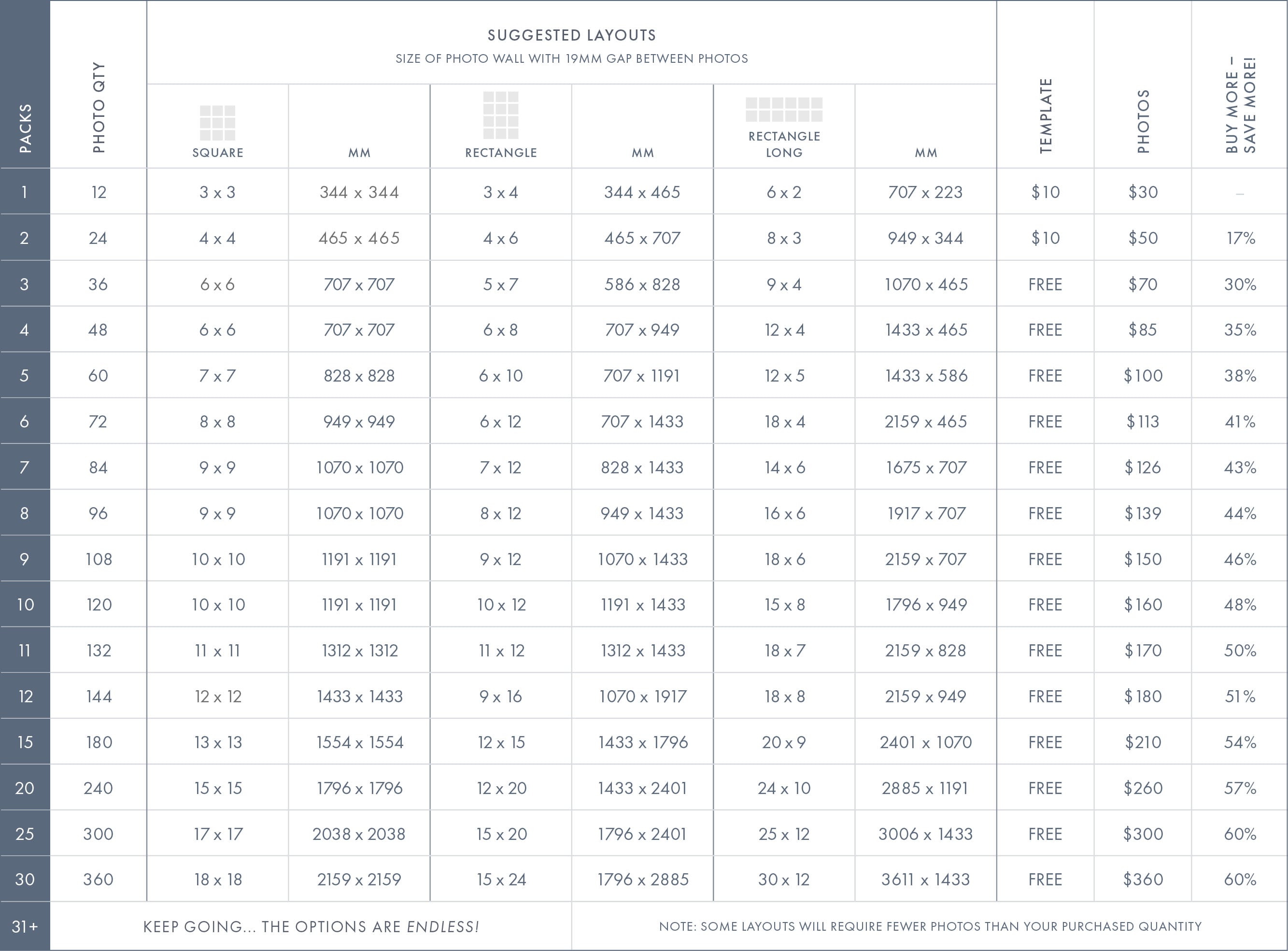The image size is (1288, 951).
Task: Click the 180 photo quantity cell
Action: coord(99,743)
